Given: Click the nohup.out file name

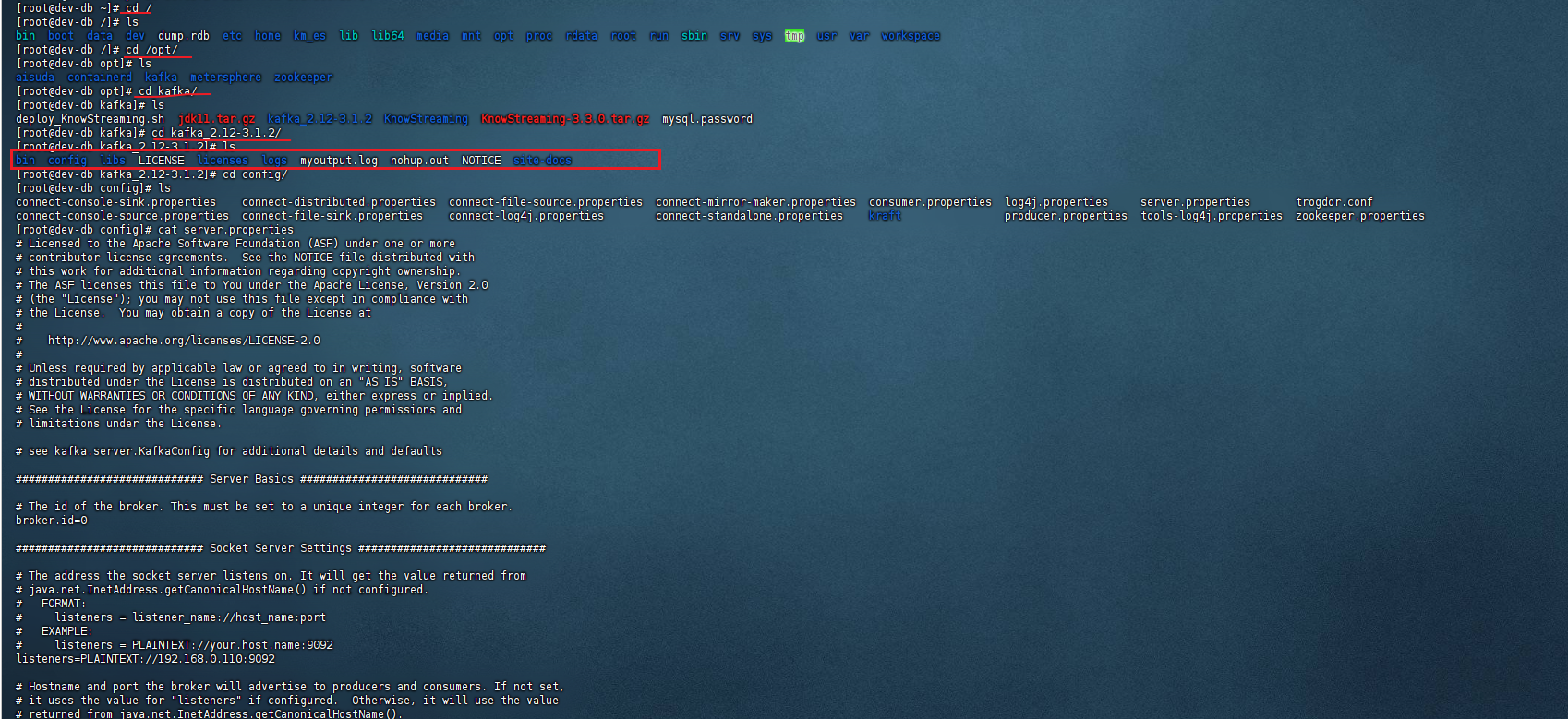Looking at the screenshot, I should (x=419, y=161).
